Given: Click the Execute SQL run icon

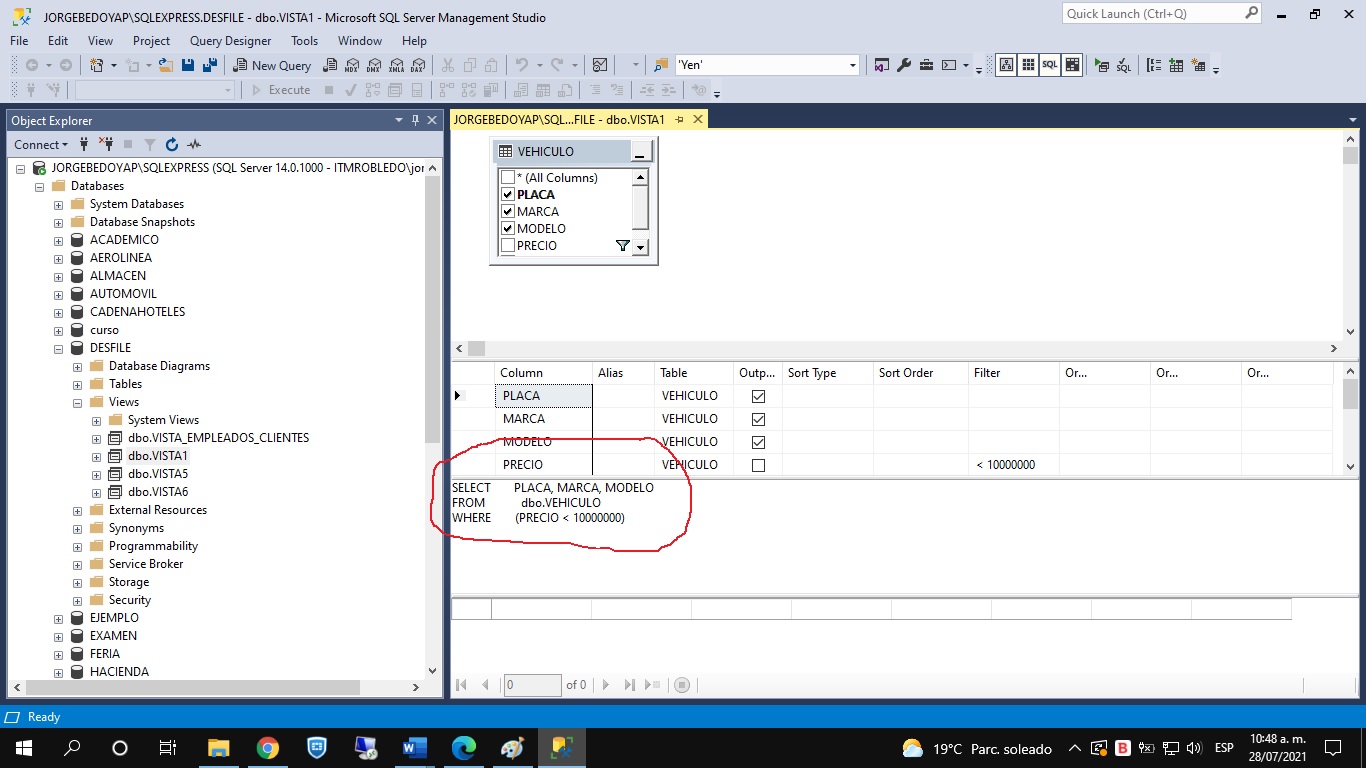Looking at the screenshot, I should (x=1101, y=65).
